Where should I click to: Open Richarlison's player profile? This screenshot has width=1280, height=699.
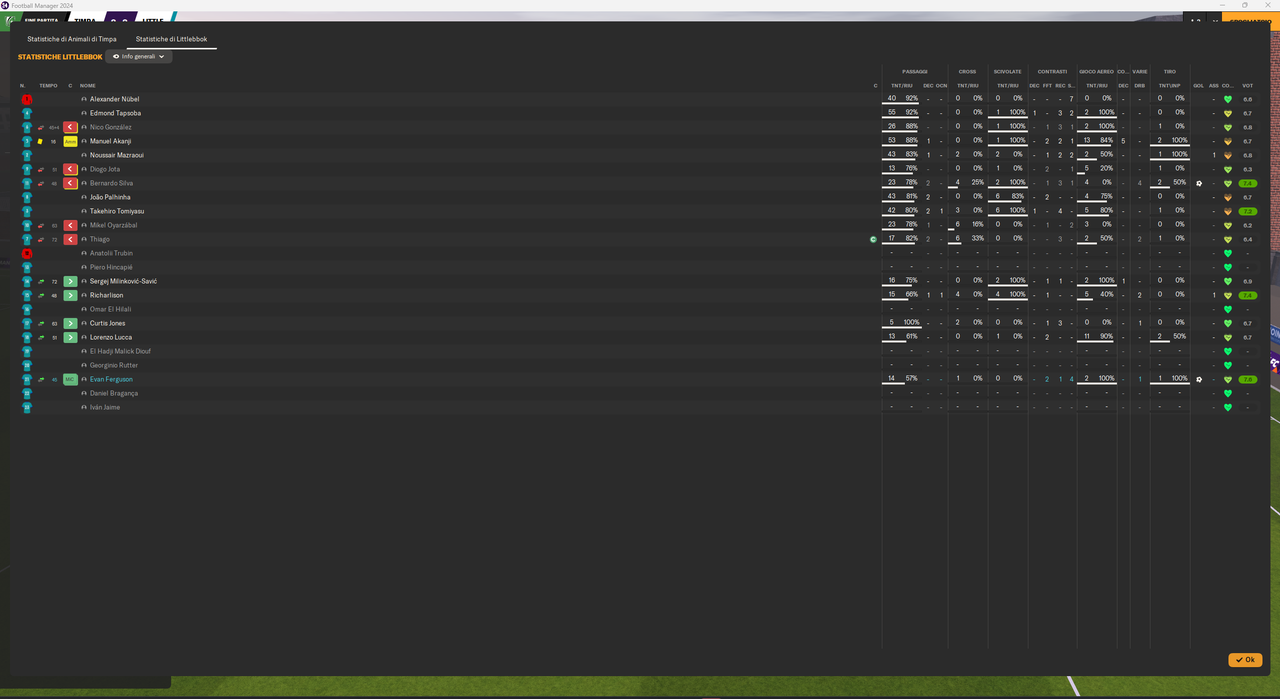point(106,295)
